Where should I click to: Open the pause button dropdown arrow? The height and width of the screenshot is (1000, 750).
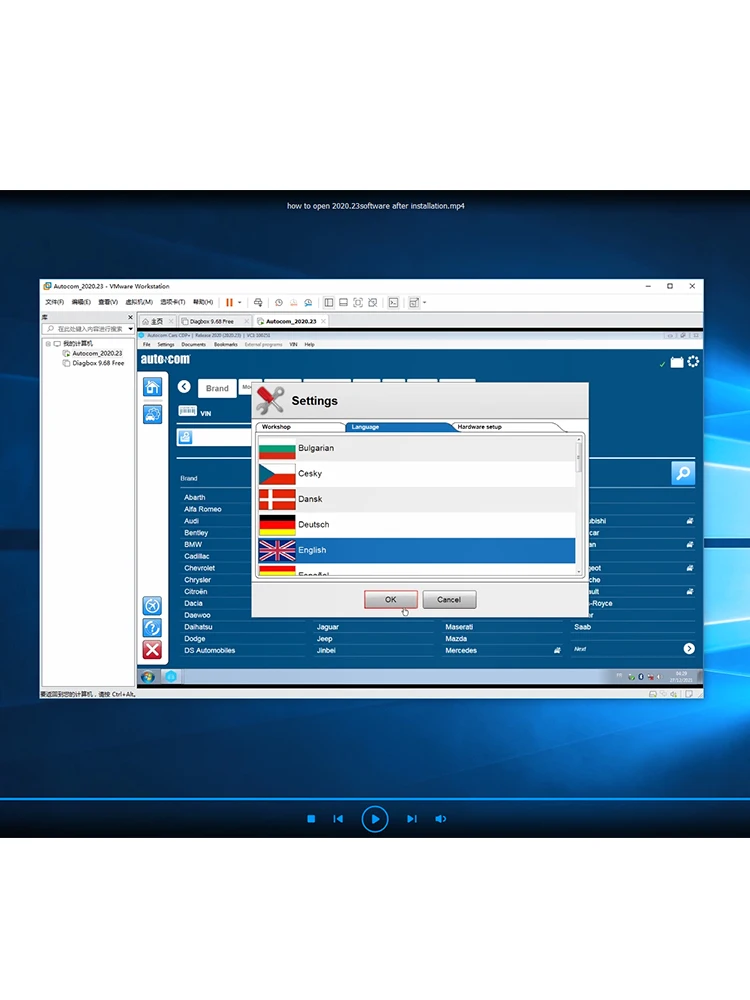(240, 303)
